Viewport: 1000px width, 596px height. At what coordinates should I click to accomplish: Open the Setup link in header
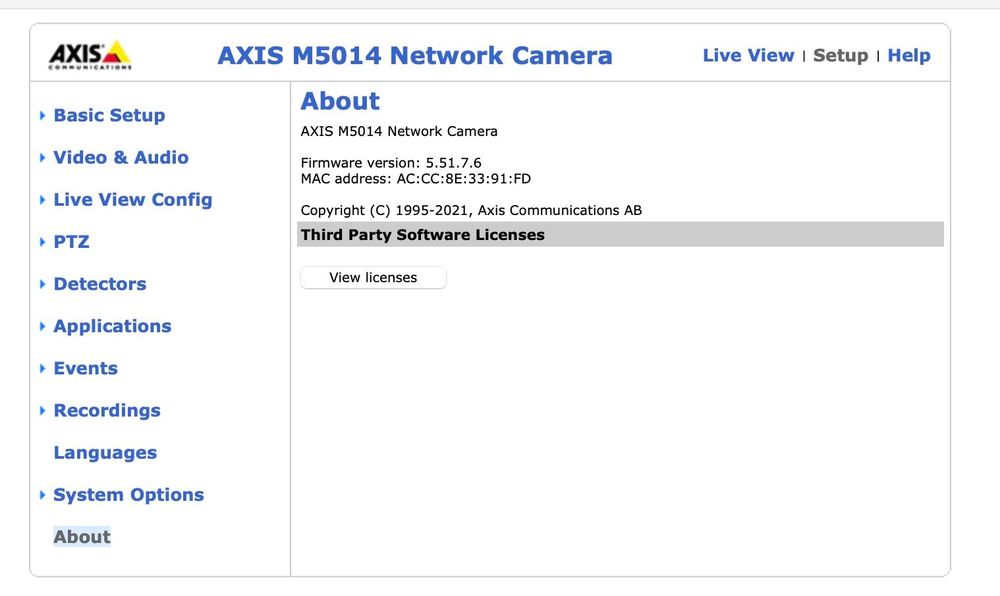click(840, 55)
